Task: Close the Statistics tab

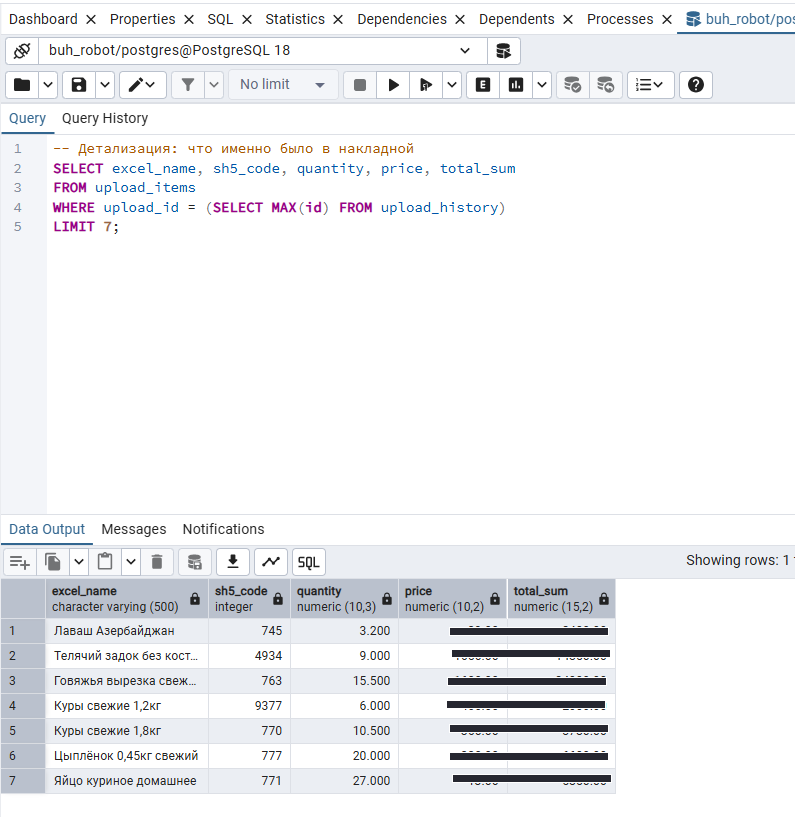Action: coord(338,20)
